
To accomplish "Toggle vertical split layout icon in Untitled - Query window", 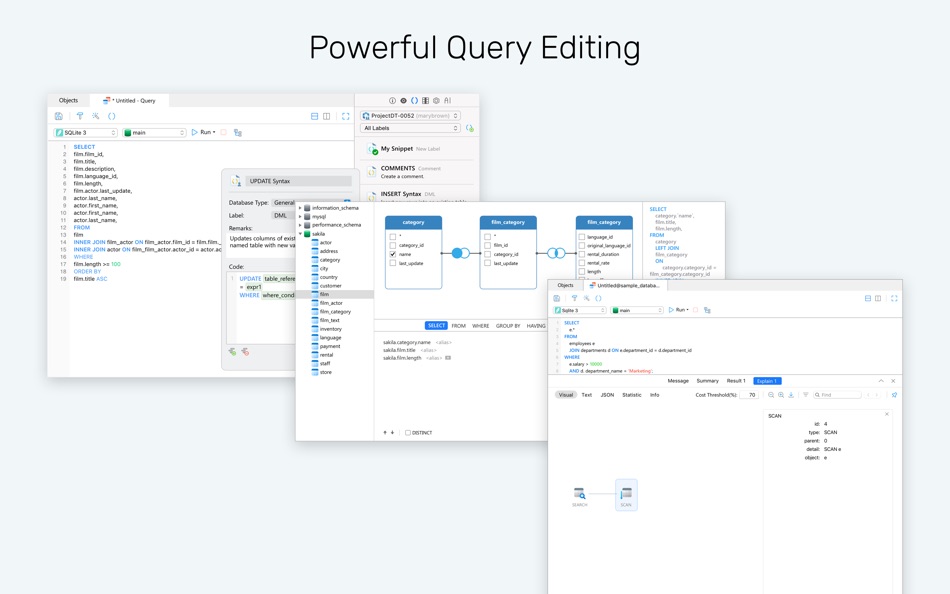I will point(327,116).
